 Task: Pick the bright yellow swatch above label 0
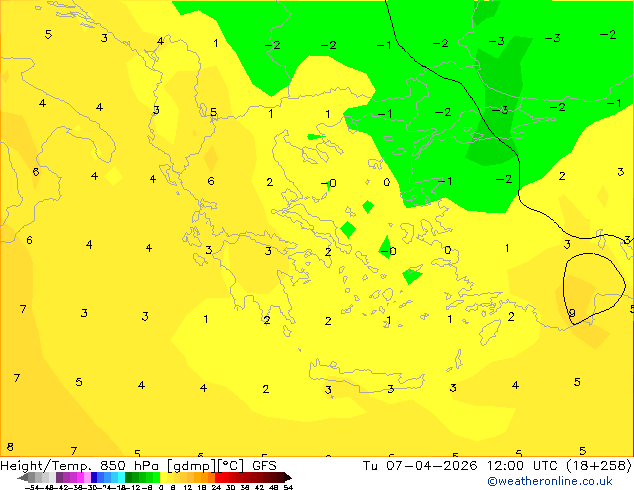(163, 477)
